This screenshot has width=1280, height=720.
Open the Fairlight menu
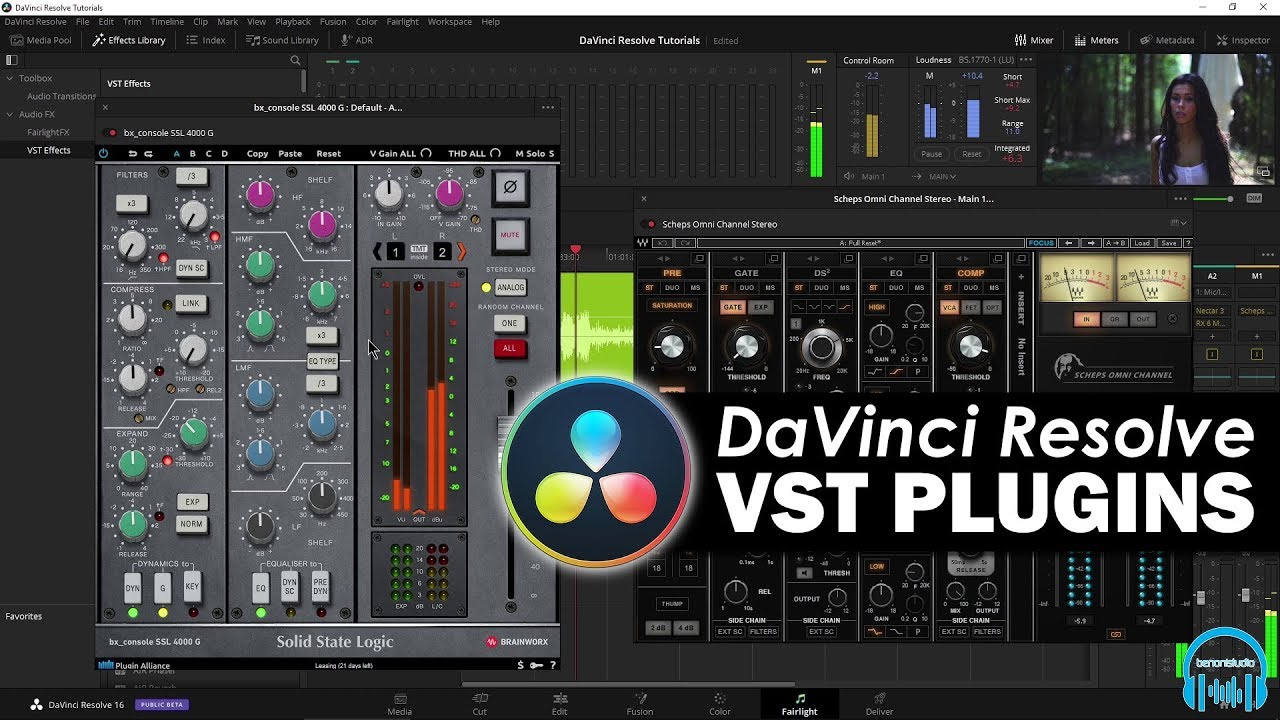402,21
